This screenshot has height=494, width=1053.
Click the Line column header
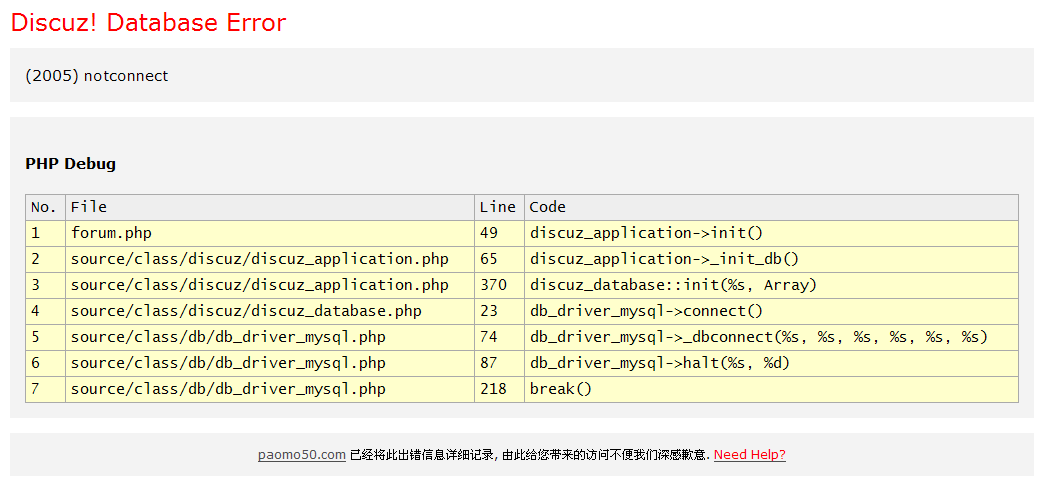499,207
